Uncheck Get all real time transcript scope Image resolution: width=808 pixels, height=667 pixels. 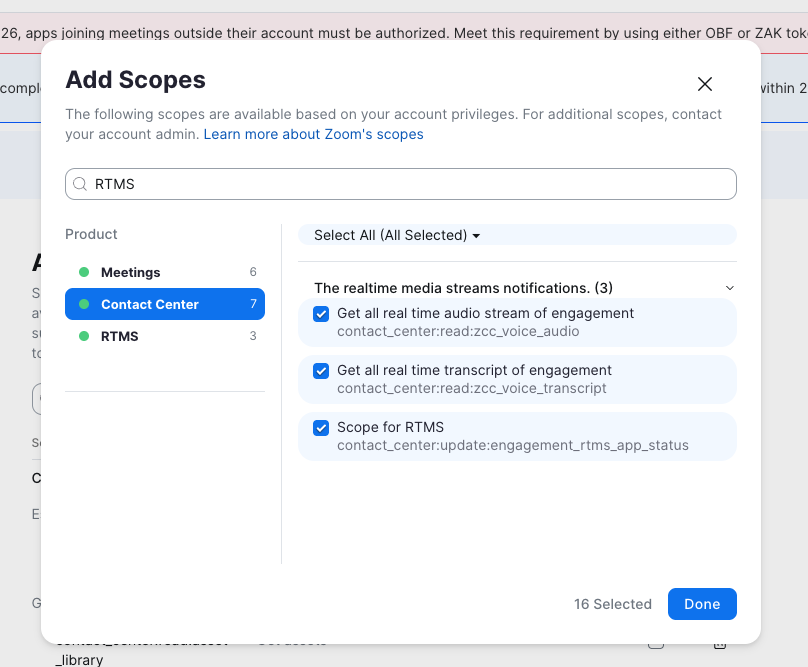point(321,371)
